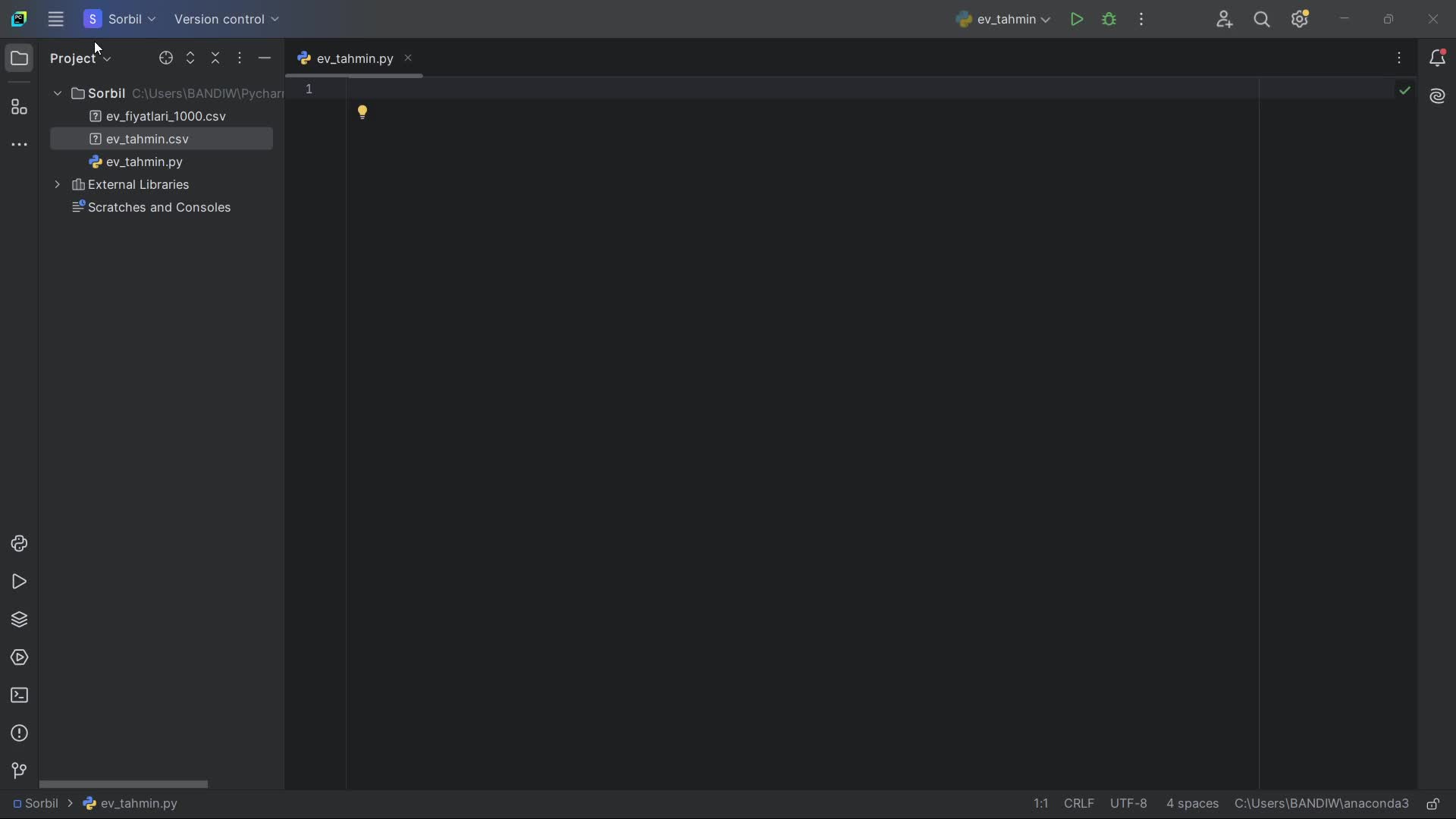Click the inspections green checkmark
The image size is (1456, 819).
tap(1405, 90)
